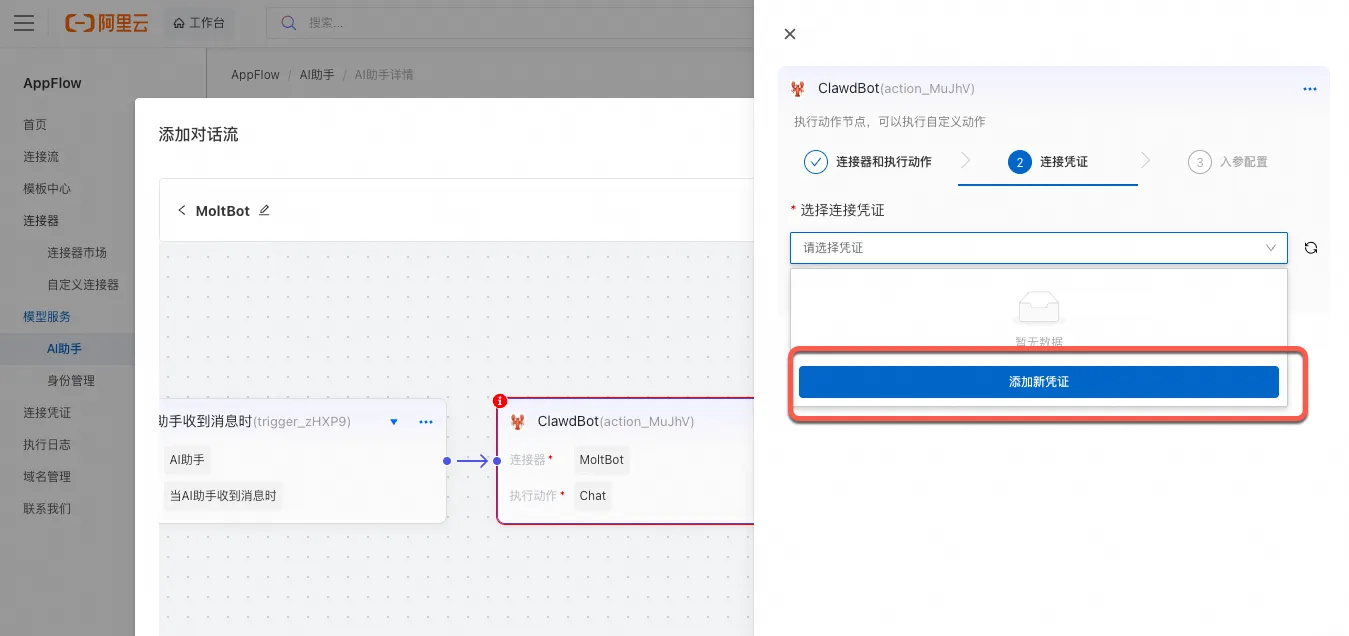The height and width of the screenshot is (636, 1349).
Task: Click the AppFlow breadcrumb link
Action: (x=256, y=75)
